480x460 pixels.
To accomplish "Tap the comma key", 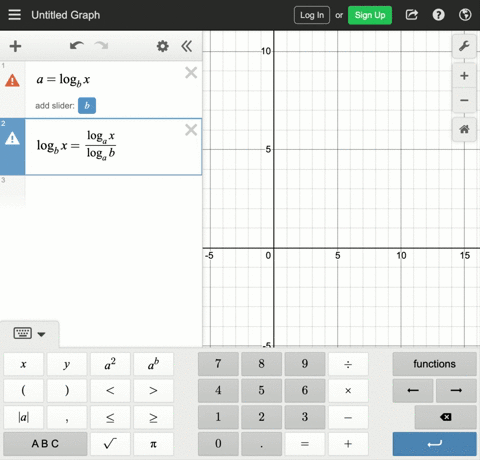I will point(67,417).
